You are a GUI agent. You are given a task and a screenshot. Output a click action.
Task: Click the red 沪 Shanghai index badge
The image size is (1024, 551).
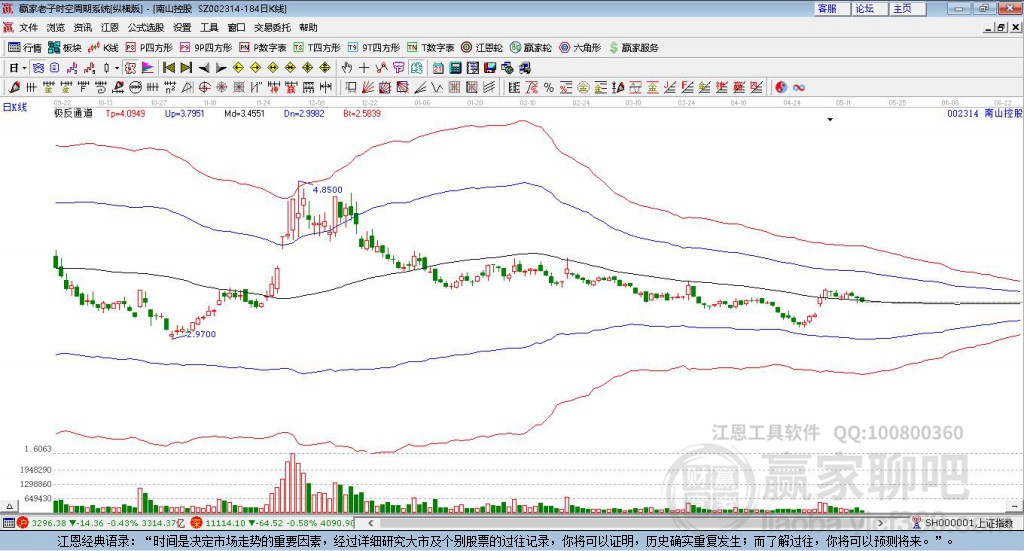tap(23, 523)
